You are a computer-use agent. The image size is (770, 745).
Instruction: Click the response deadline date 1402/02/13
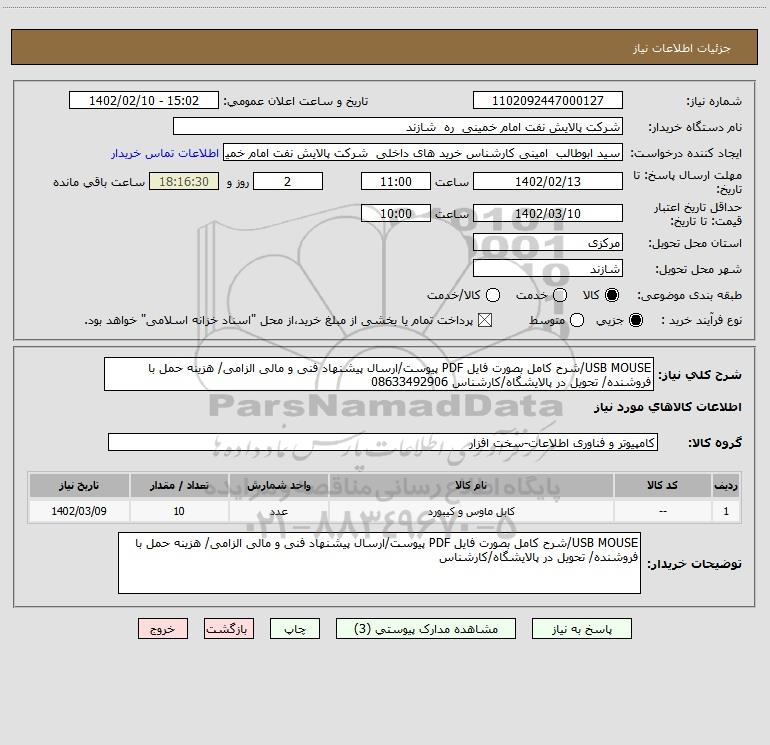point(548,181)
